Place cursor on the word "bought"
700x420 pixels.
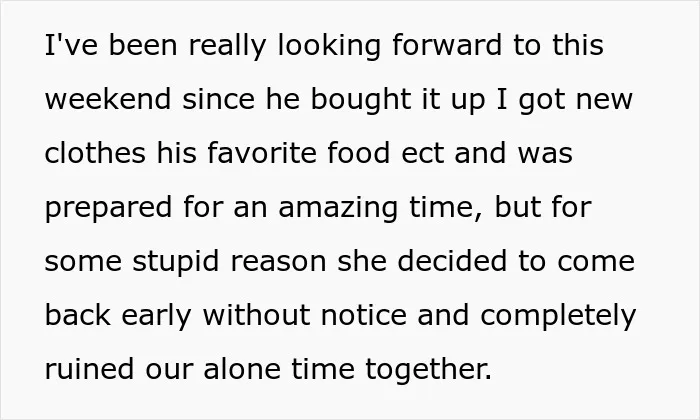pos(360,100)
